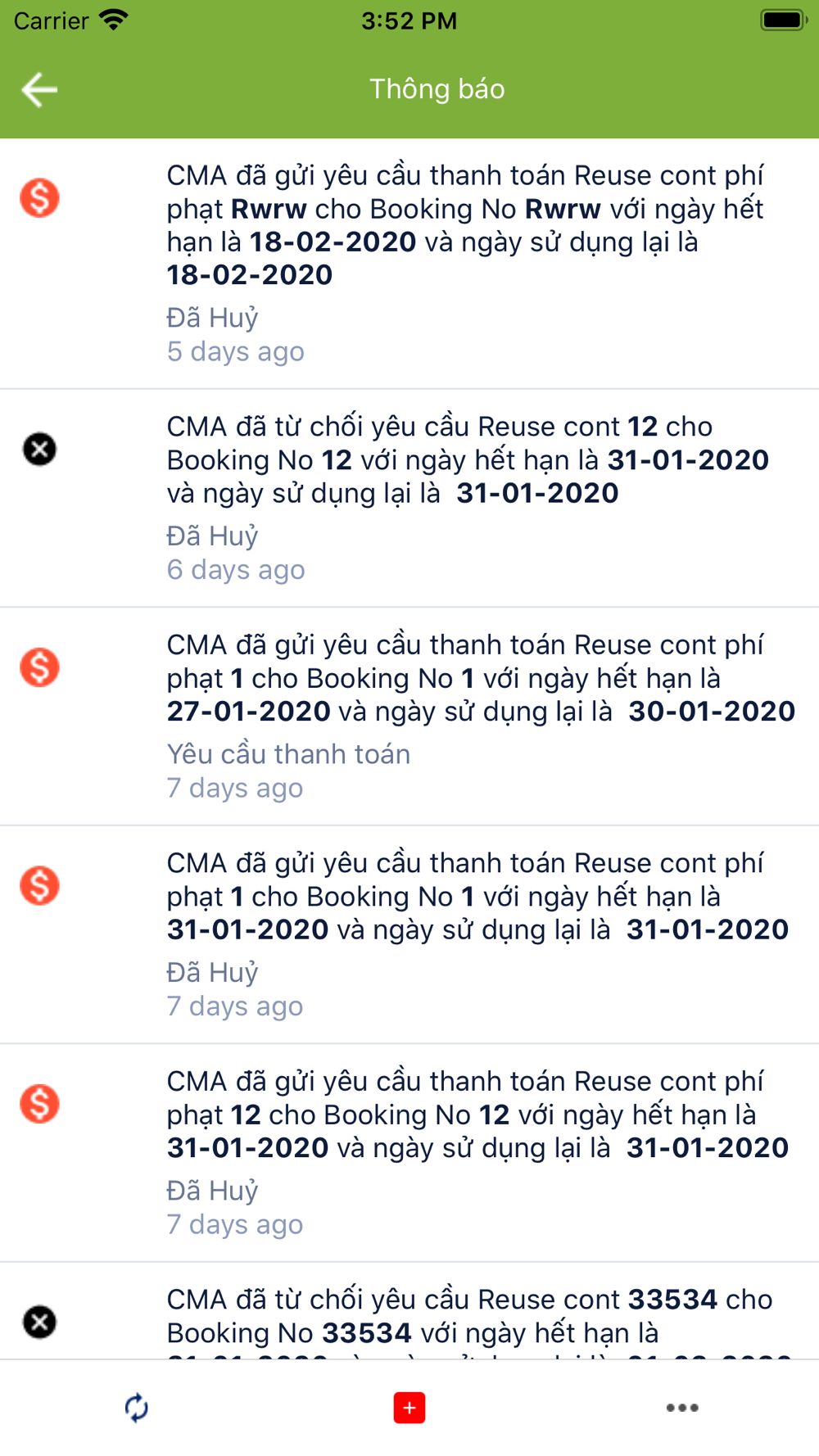This screenshot has width=819, height=1456.
Task: Tap dollar icon of 27-01-2020 payment notification
Action: pos(39,667)
